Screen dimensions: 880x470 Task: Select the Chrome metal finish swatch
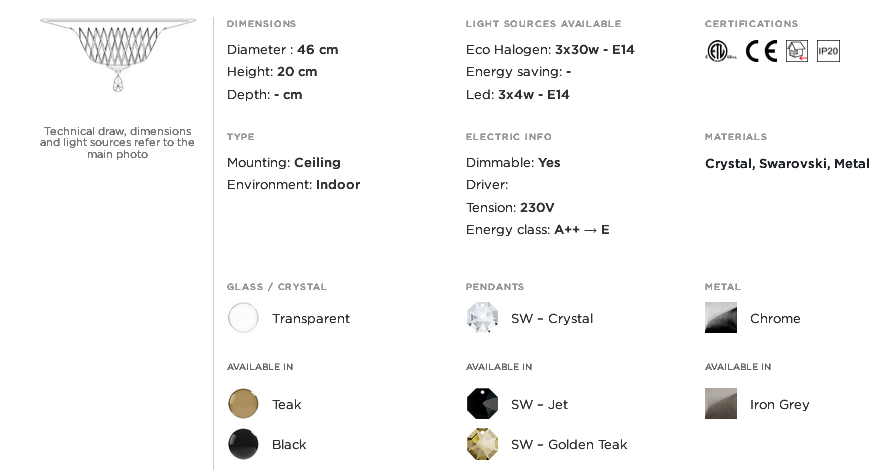coord(721,318)
